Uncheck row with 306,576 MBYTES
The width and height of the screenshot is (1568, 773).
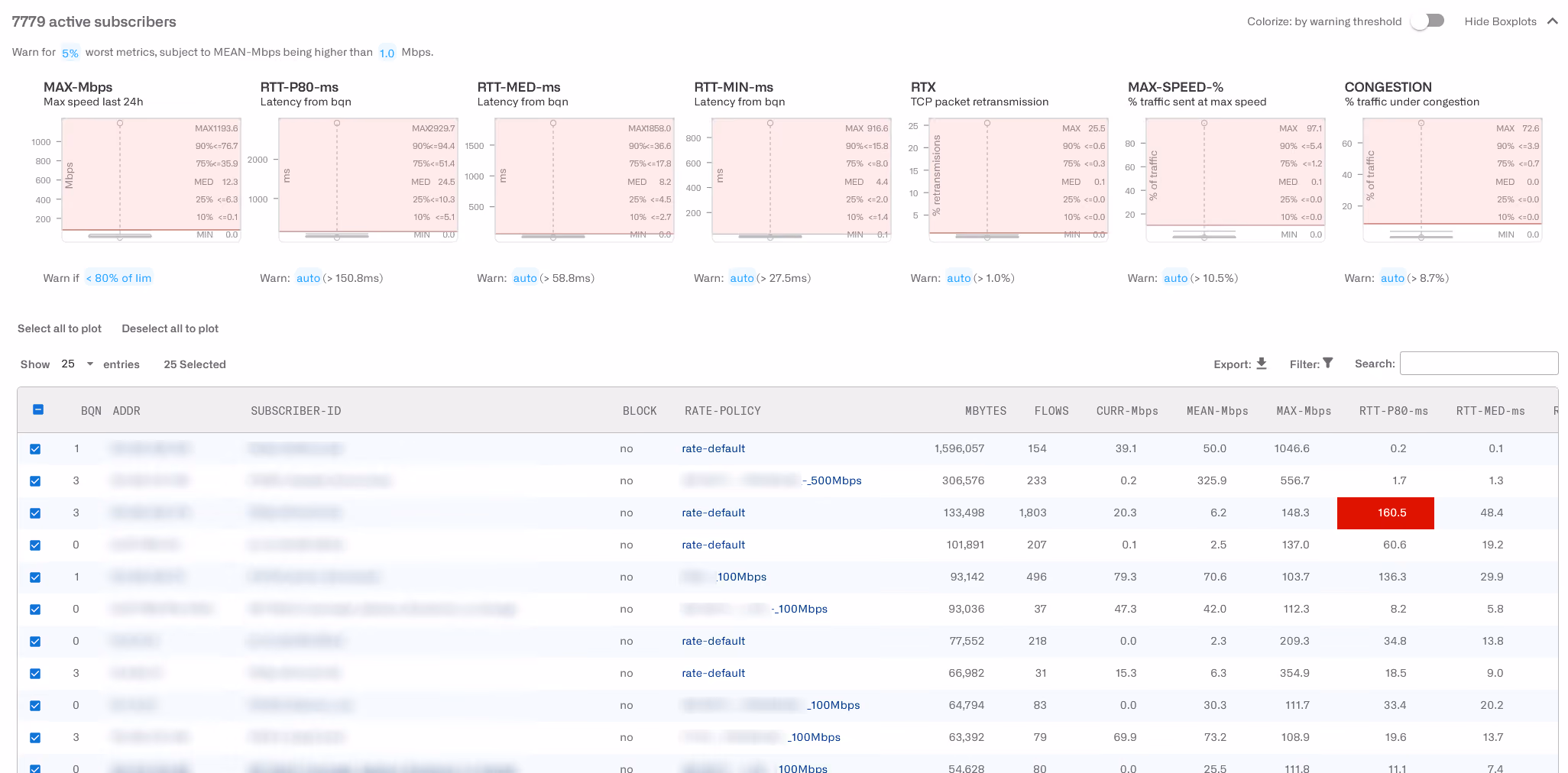(35, 481)
